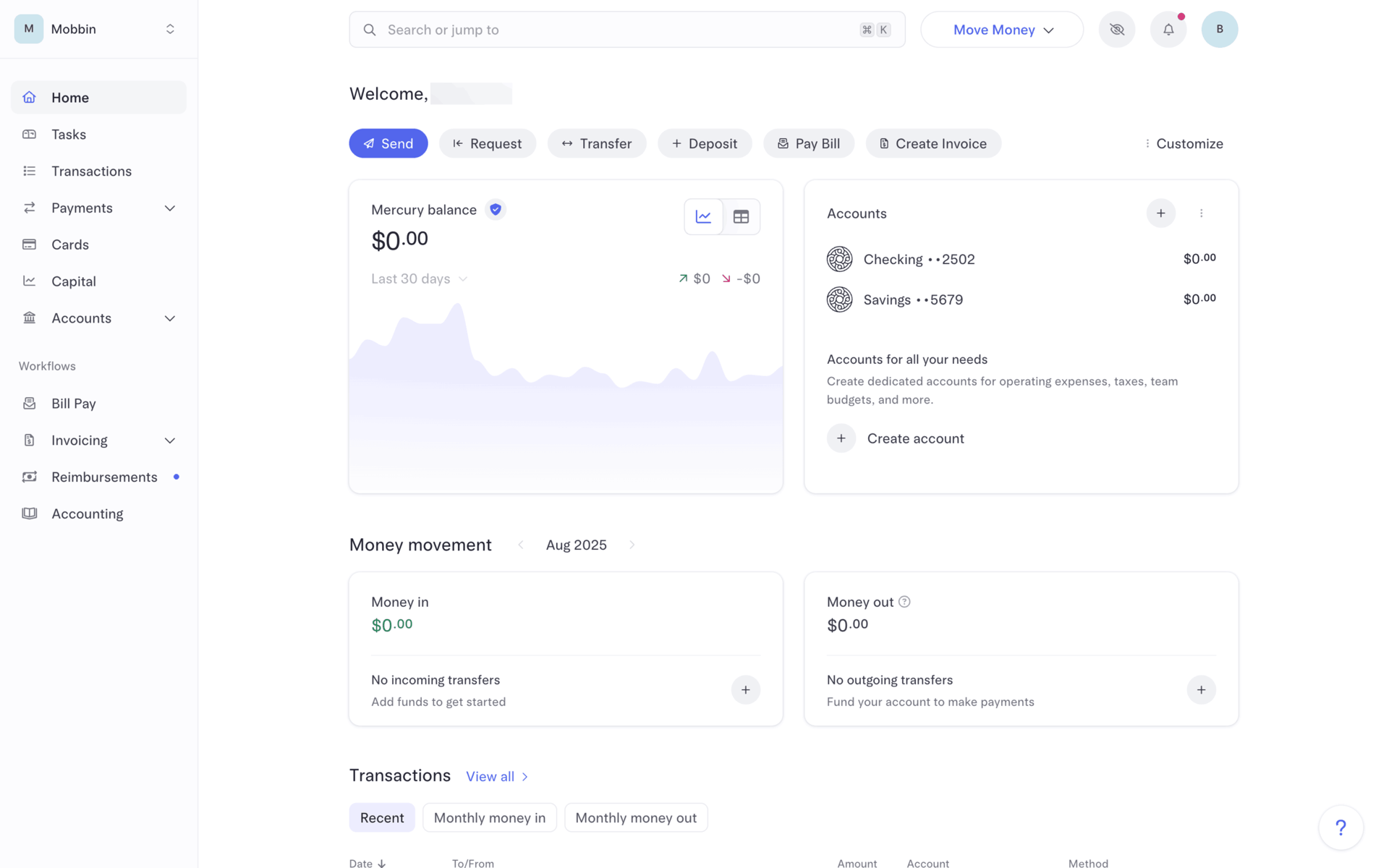Click the To/From column header
The width and height of the screenshot is (1389, 868).
pyautogui.click(x=473, y=863)
